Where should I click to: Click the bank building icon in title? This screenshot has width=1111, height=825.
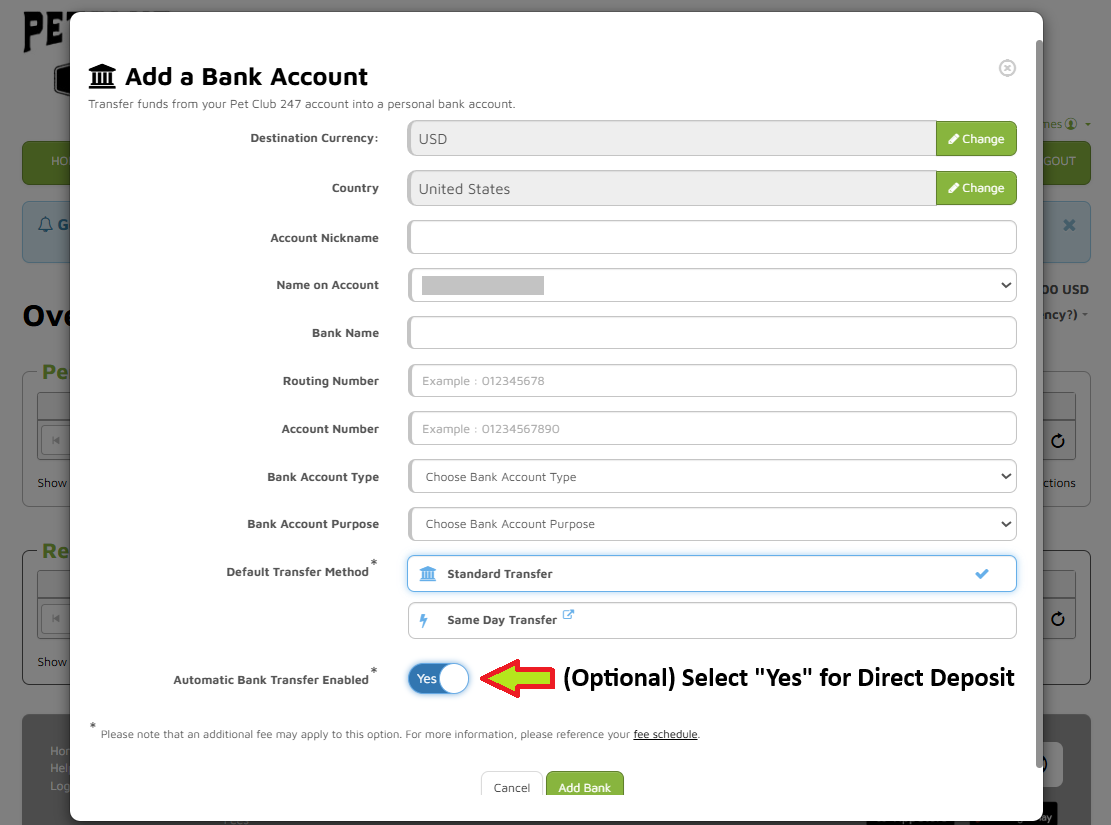click(x=102, y=76)
